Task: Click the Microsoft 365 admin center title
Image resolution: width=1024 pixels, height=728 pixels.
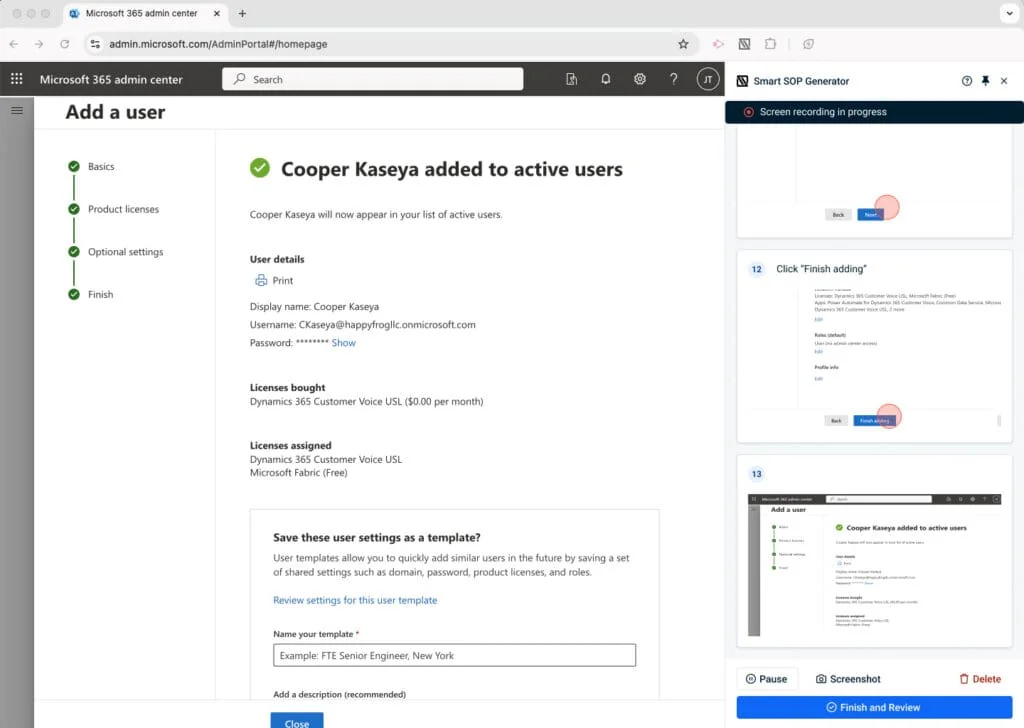Action: 111,80
